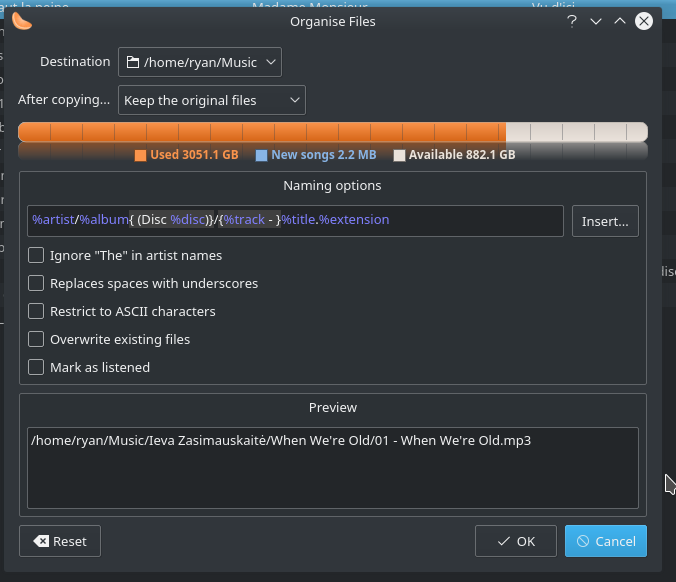
Task: Click the folder icon in Destination box
Action: tap(132, 63)
